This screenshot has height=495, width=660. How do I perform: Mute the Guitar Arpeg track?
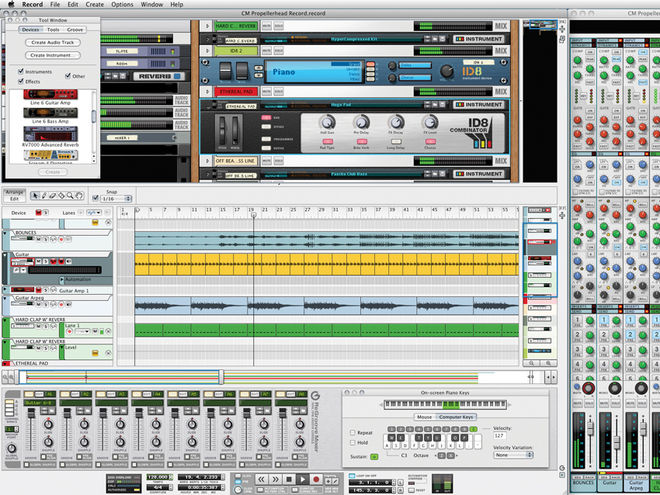click(x=38, y=303)
